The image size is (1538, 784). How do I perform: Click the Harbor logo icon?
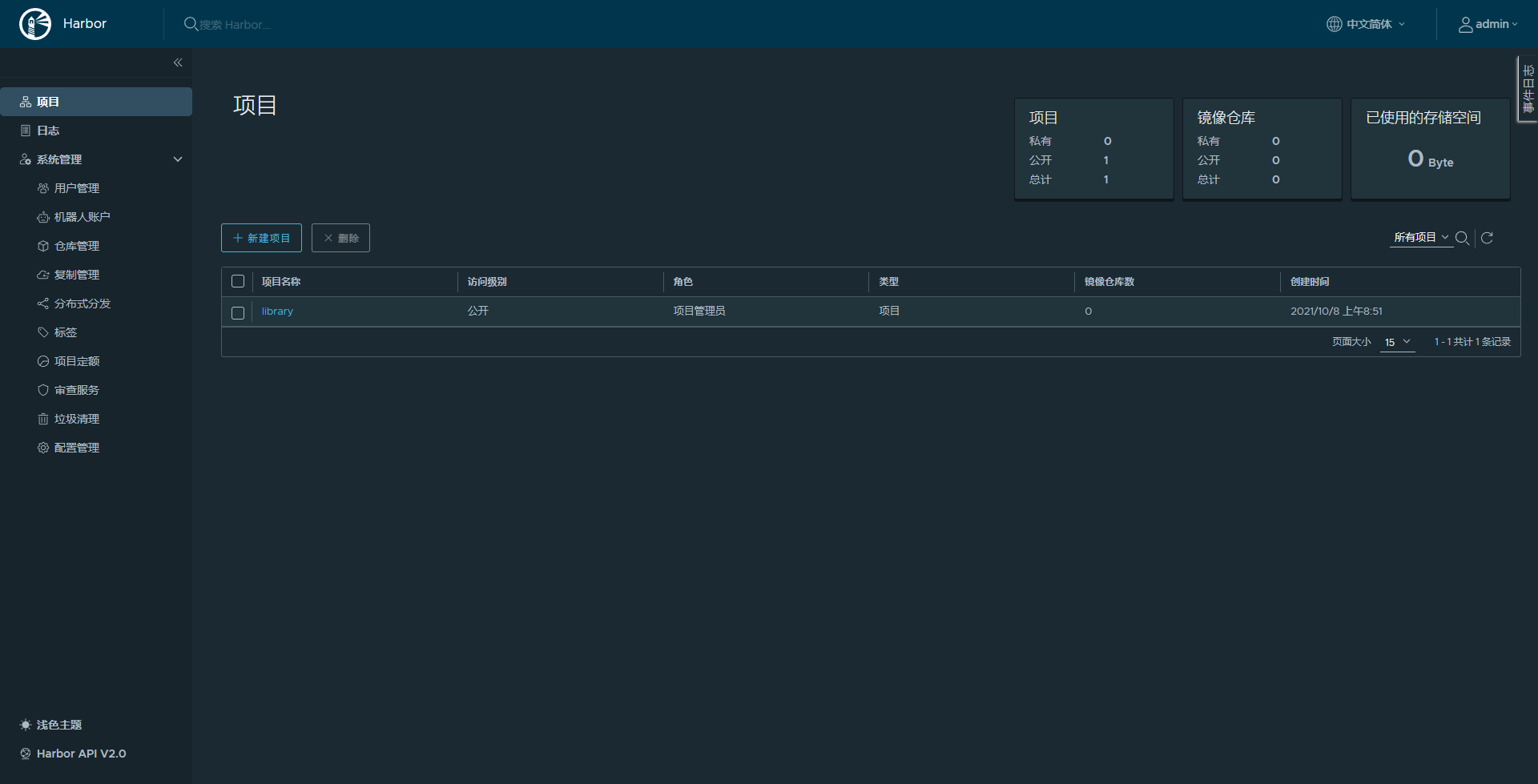[x=35, y=24]
